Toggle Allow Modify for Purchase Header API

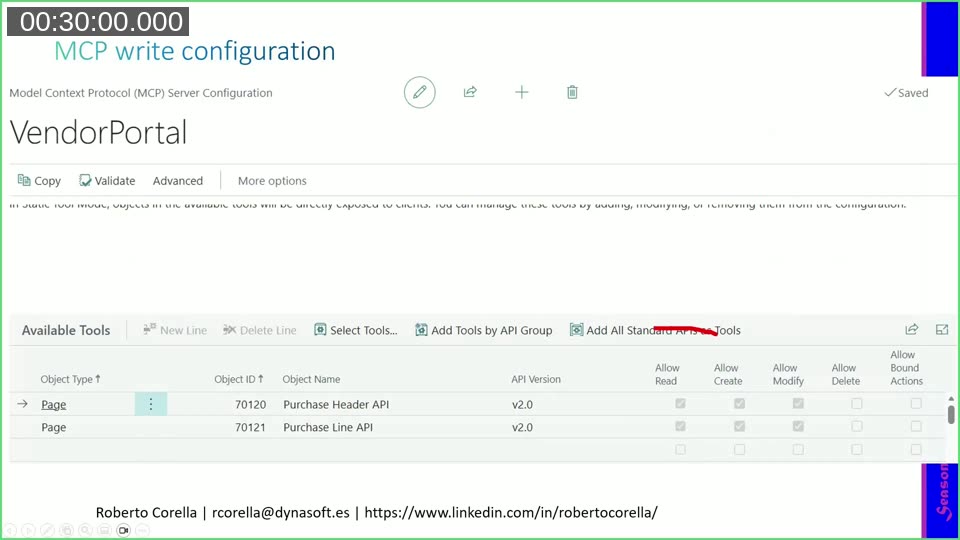(798, 403)
